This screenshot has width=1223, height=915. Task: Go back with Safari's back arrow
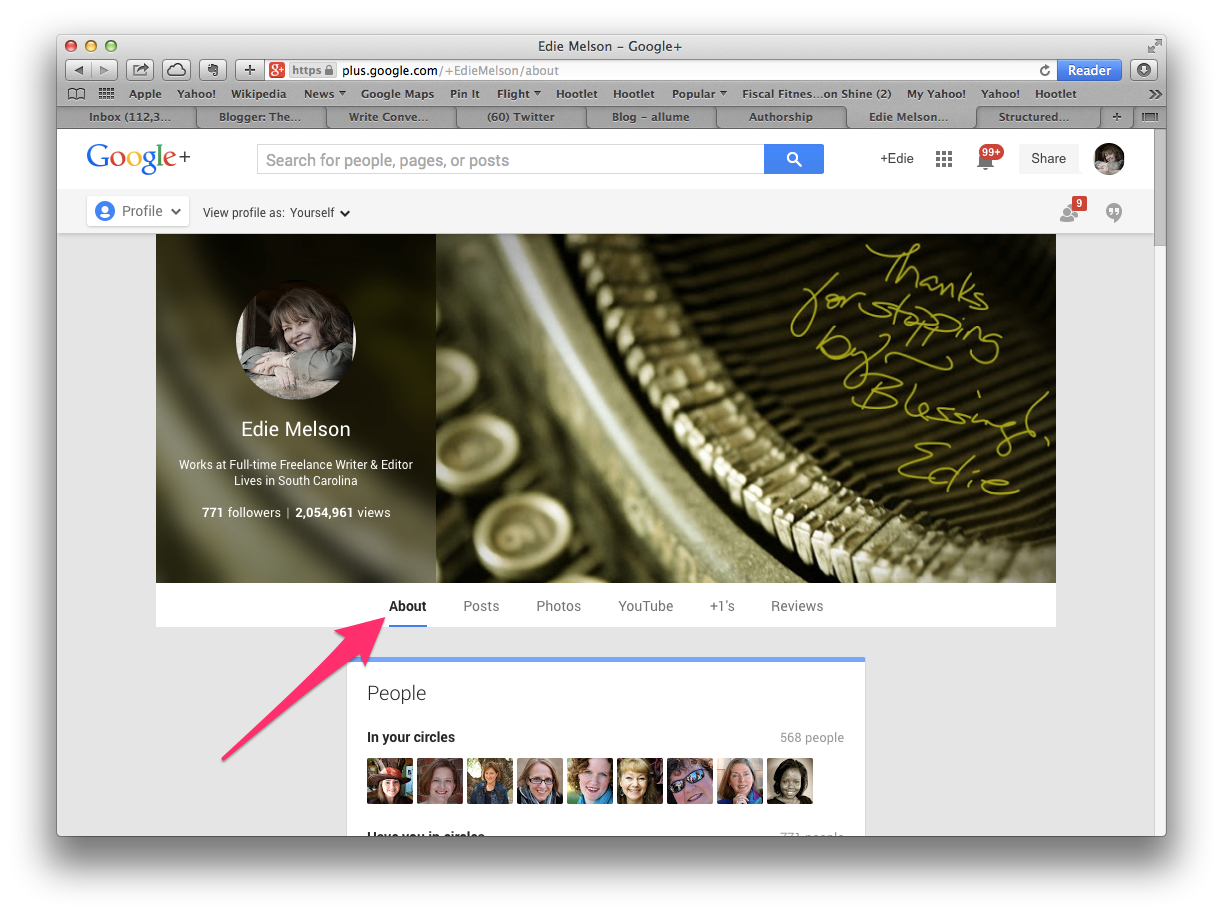[79, 70]
